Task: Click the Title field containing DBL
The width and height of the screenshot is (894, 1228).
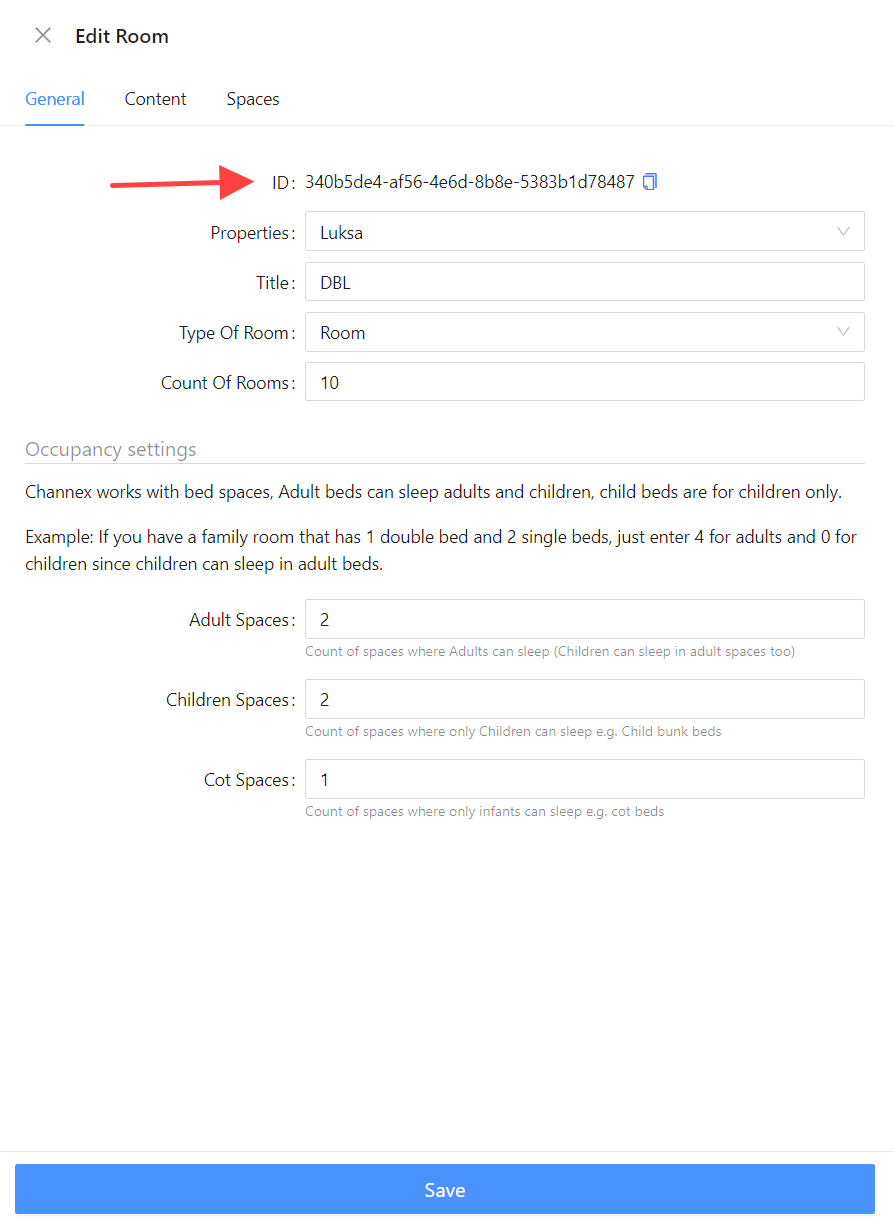Action: 584,282
